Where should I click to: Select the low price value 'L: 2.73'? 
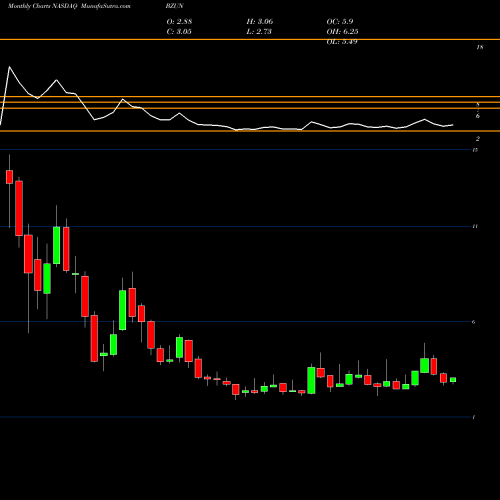(x=259, y=31)
